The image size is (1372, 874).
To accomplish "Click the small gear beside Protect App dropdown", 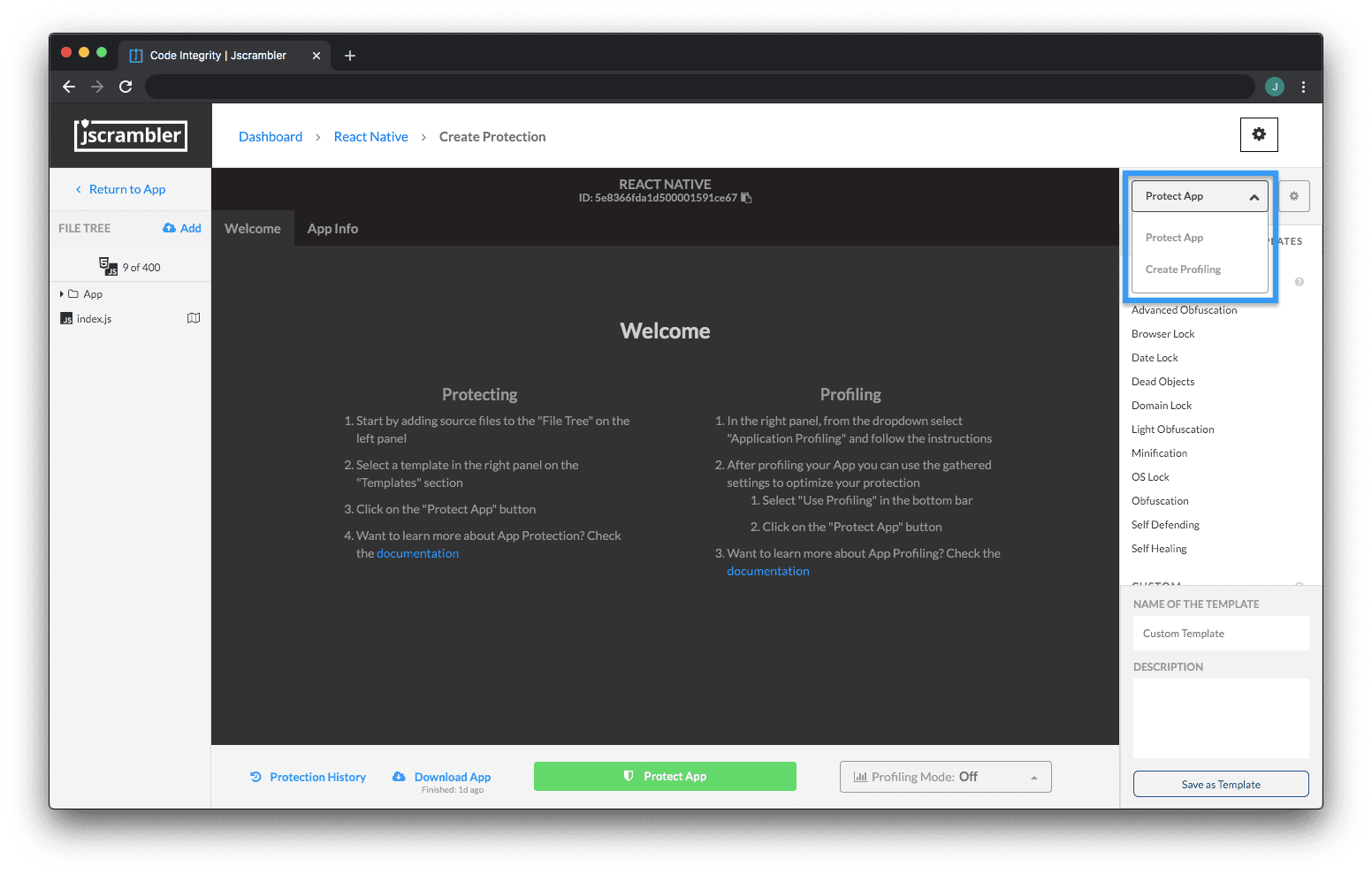I will [x=1294, y=196].
